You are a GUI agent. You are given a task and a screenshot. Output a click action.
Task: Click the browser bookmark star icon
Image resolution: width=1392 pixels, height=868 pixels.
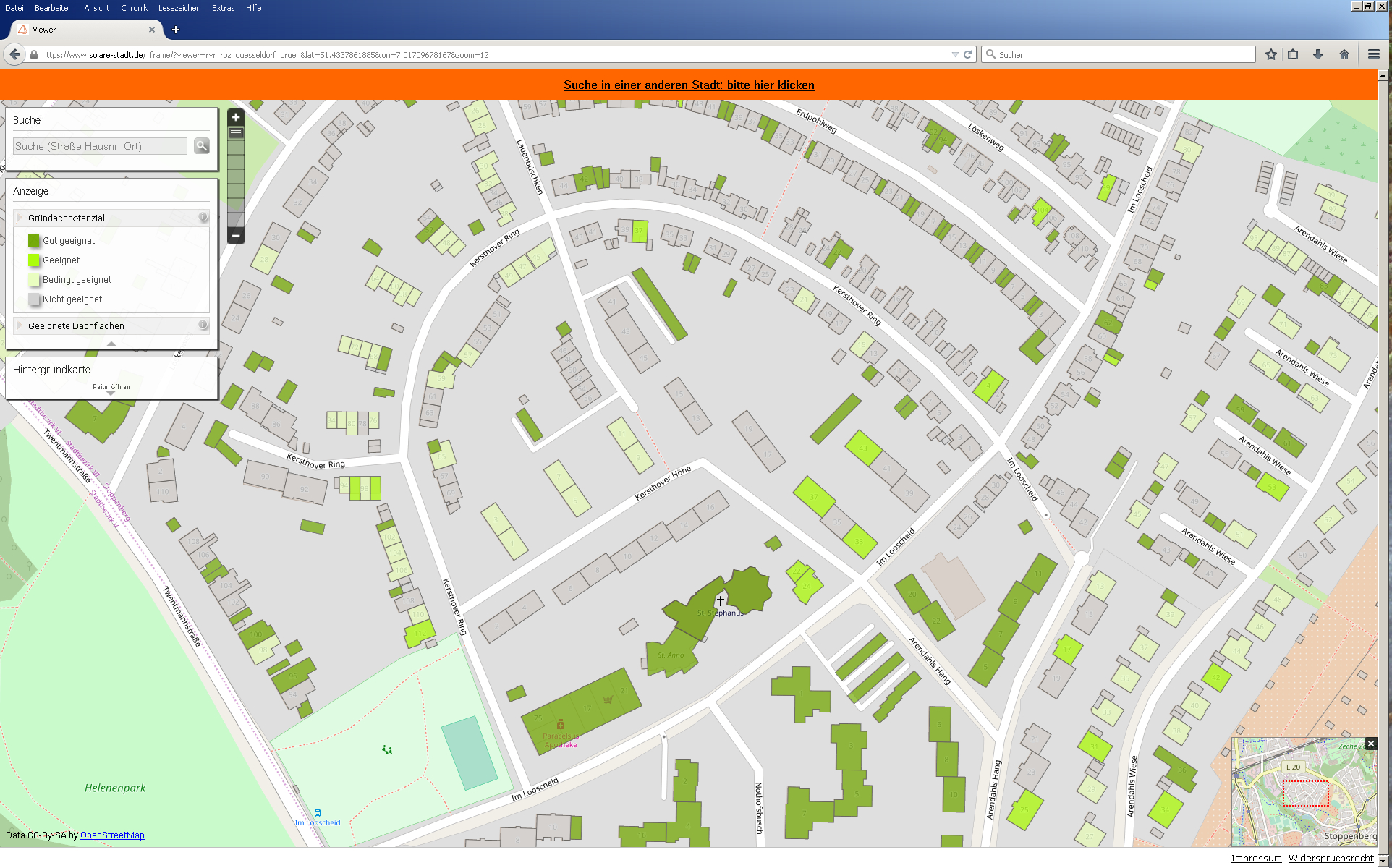[1270, 54]
